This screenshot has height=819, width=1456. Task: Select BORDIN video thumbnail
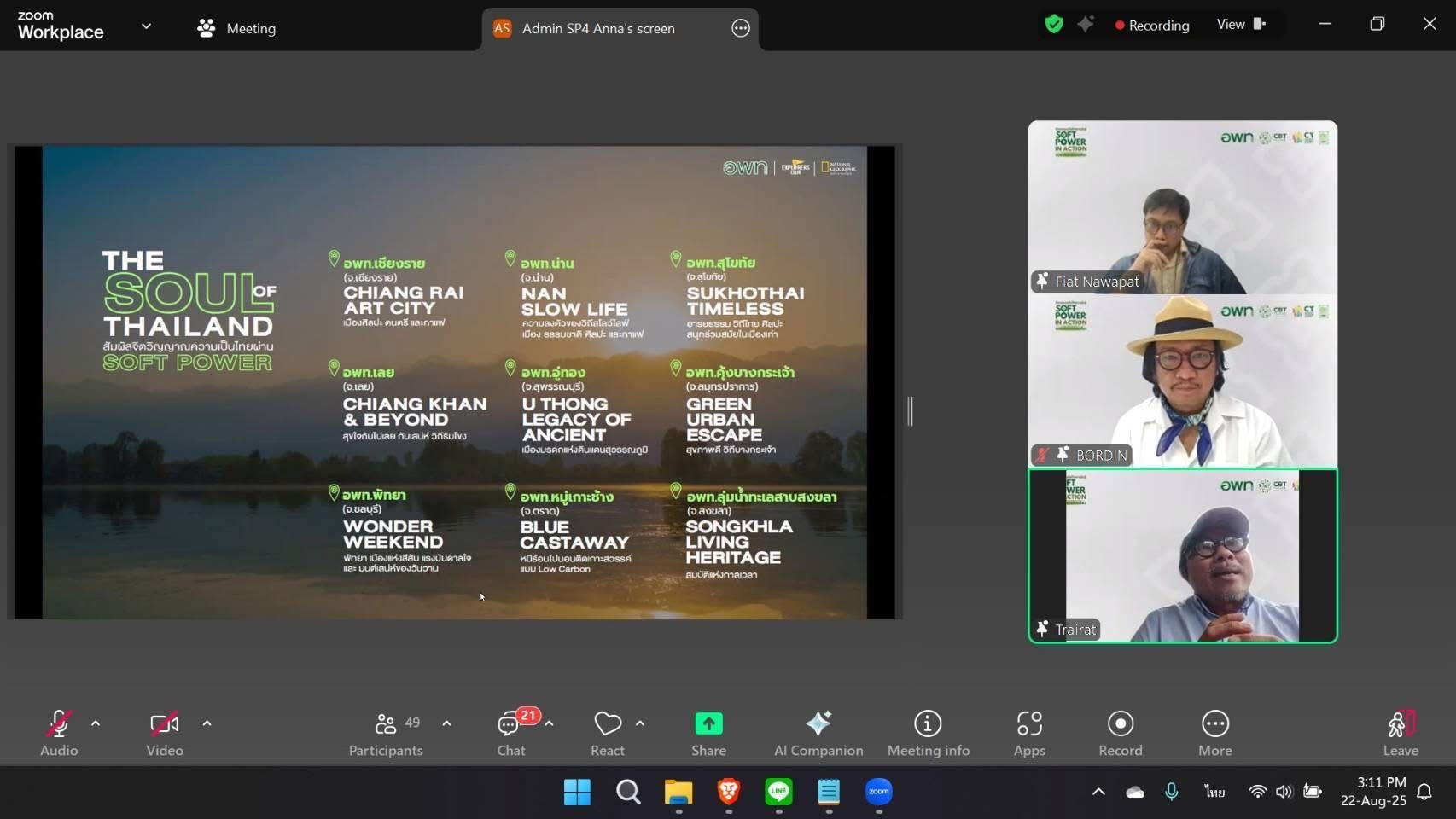coord(1183,381)
